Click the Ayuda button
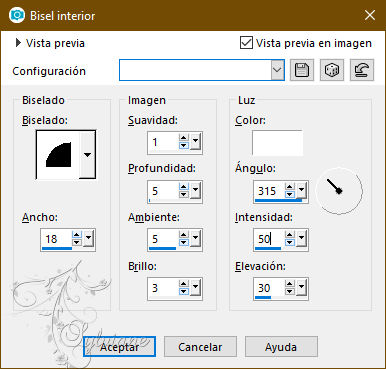This screenshot has width=386, height=369. [281, 347]
